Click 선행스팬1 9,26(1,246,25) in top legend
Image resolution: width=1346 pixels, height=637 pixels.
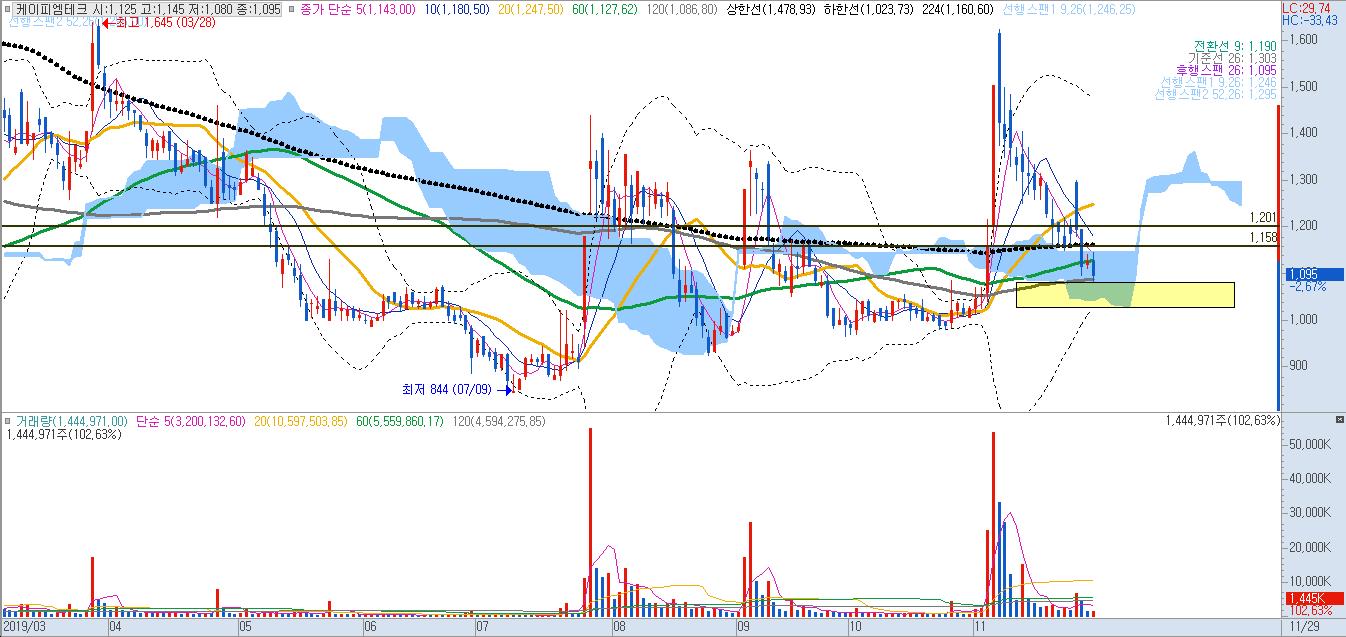(x=1069, y=8)
